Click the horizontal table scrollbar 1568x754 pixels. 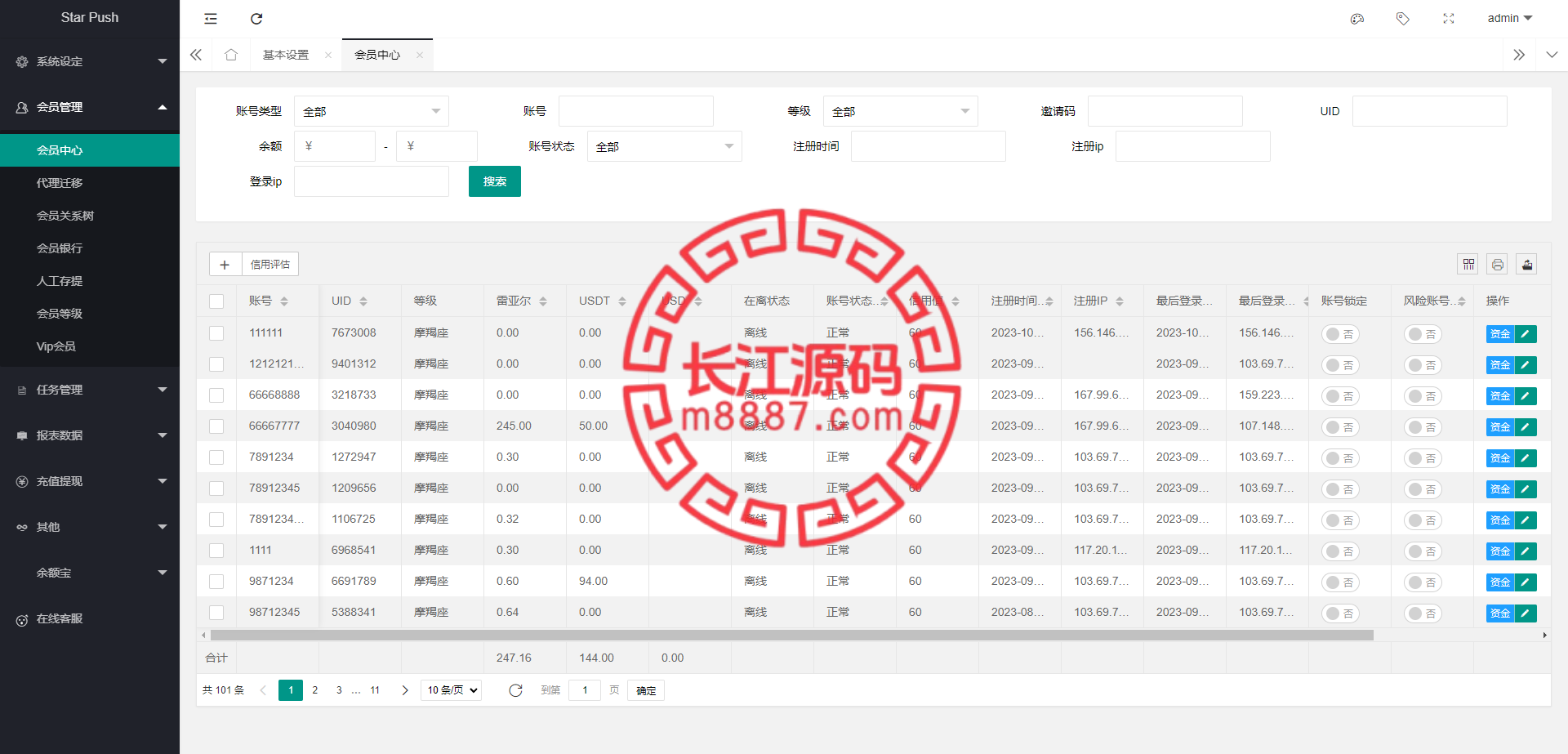click(x=791, y=635)
